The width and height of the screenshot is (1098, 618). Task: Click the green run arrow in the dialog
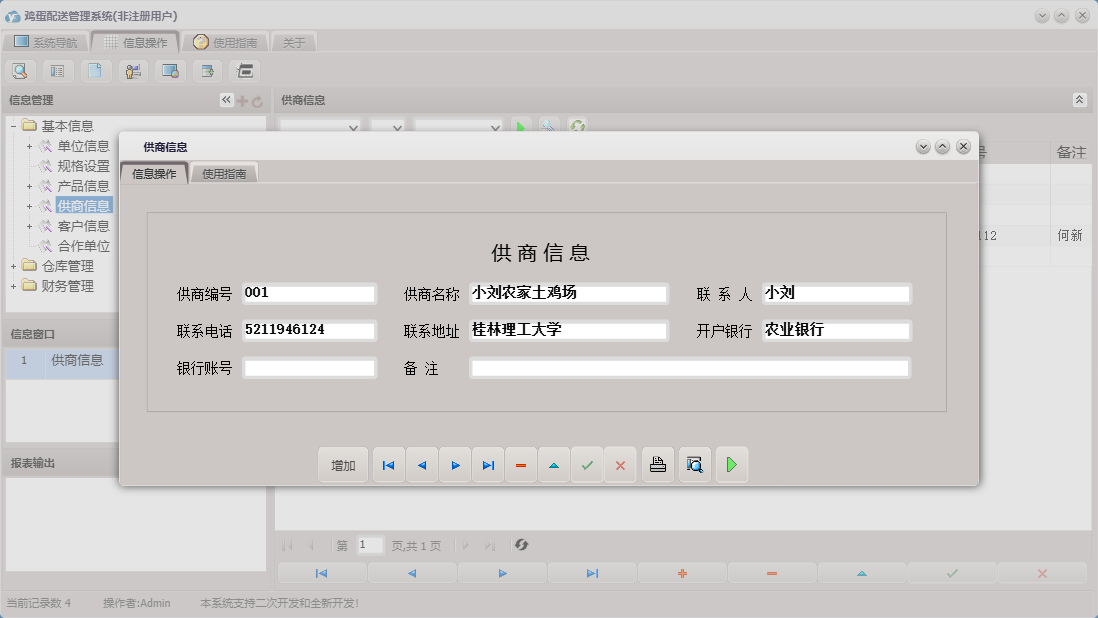[x=731, y=464]
